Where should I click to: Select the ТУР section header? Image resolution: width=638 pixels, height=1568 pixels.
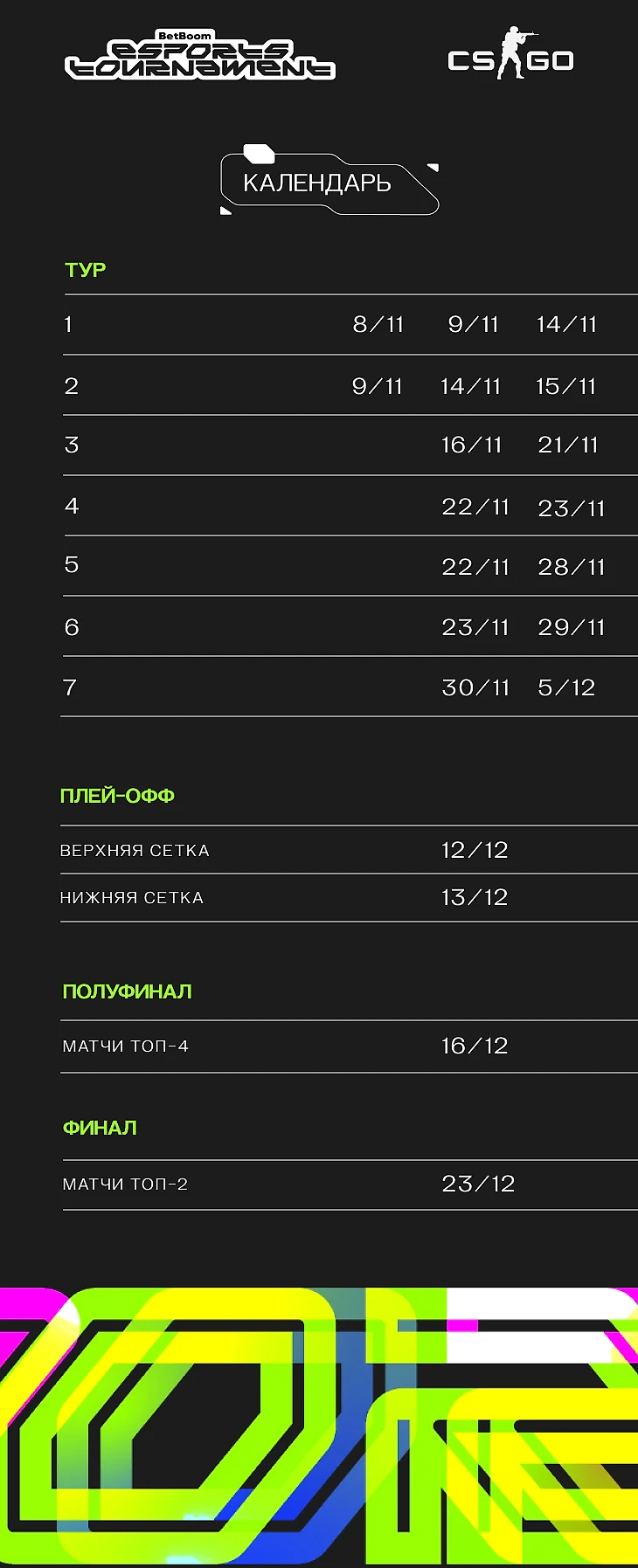click(86, 270)
